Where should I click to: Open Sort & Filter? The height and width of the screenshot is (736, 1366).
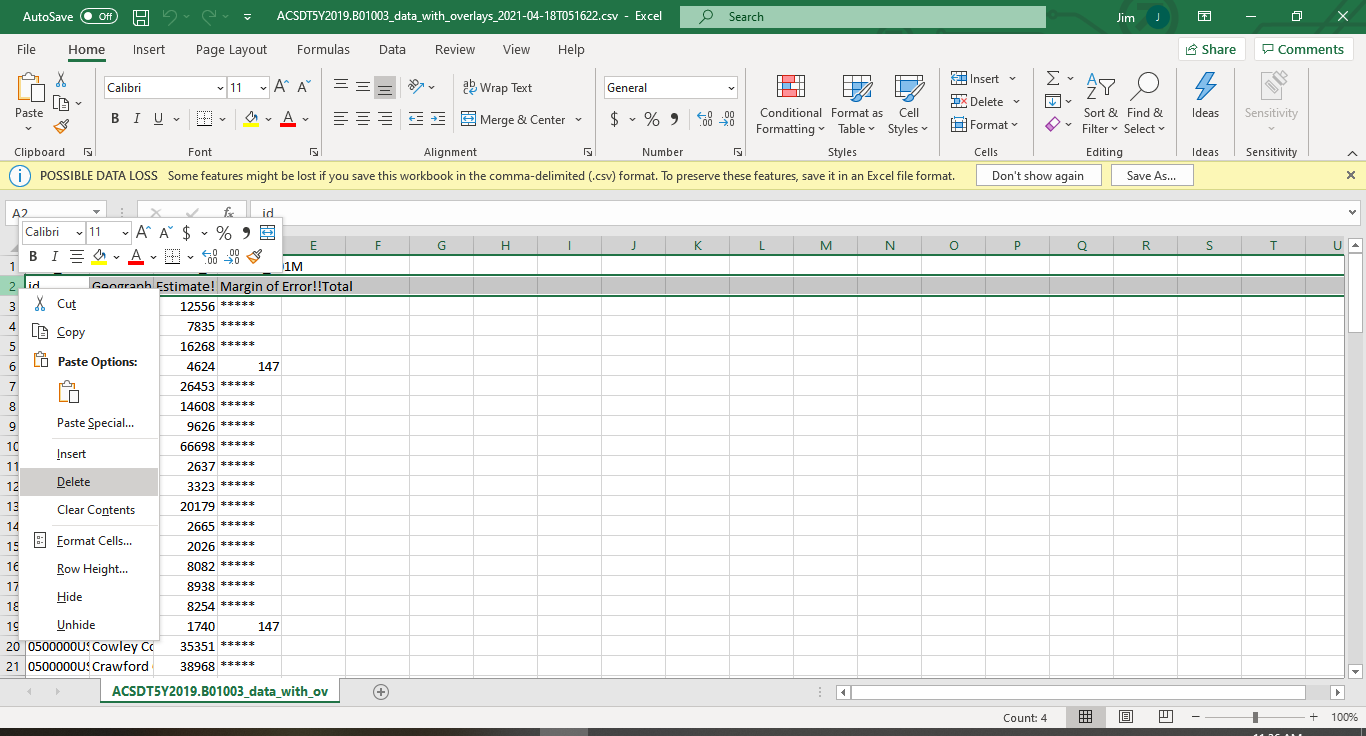tap(1100, 104)
